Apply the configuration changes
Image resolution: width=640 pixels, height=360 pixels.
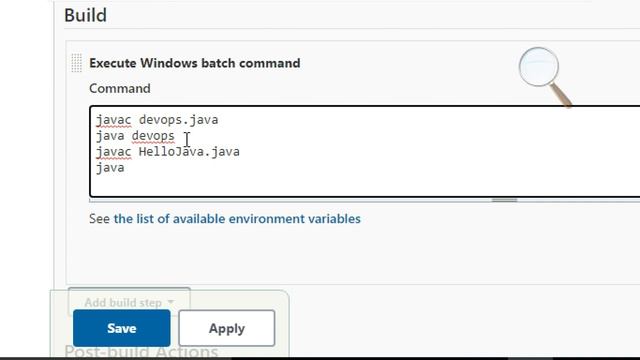point(227,328)
